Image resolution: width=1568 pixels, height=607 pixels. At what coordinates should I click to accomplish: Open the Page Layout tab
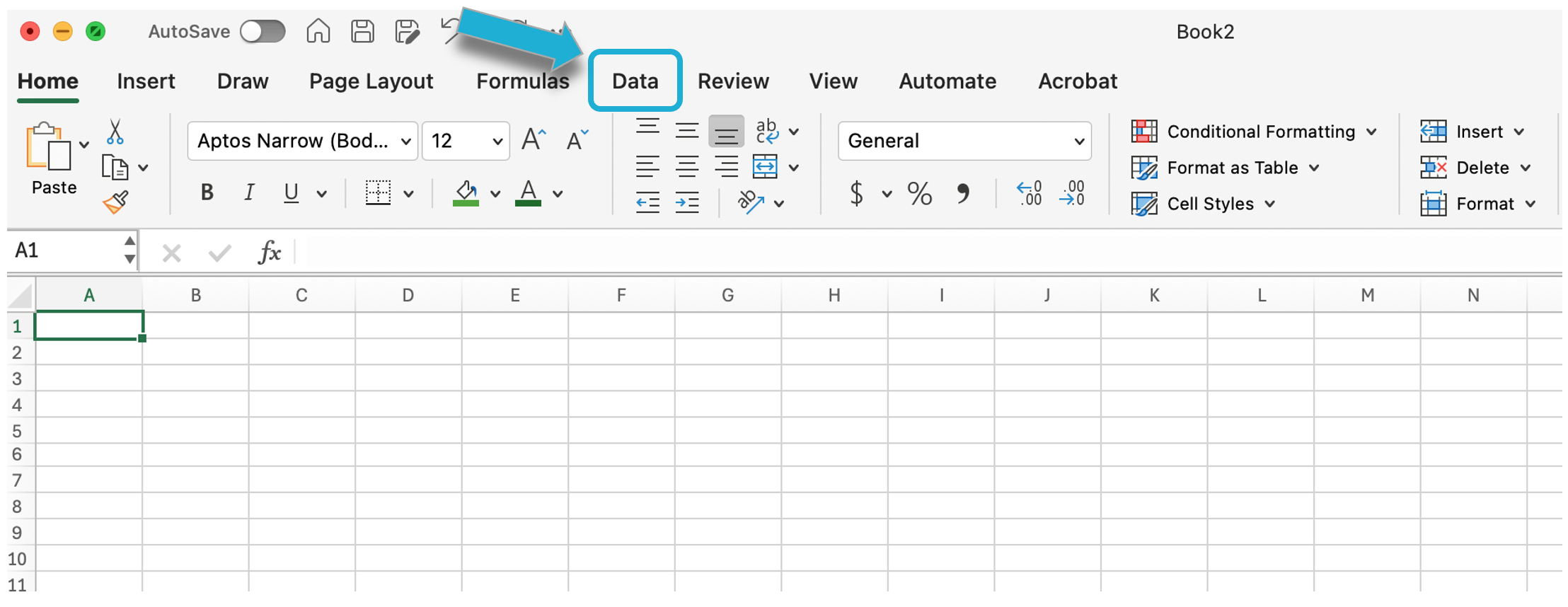click(x=371, y=81)
